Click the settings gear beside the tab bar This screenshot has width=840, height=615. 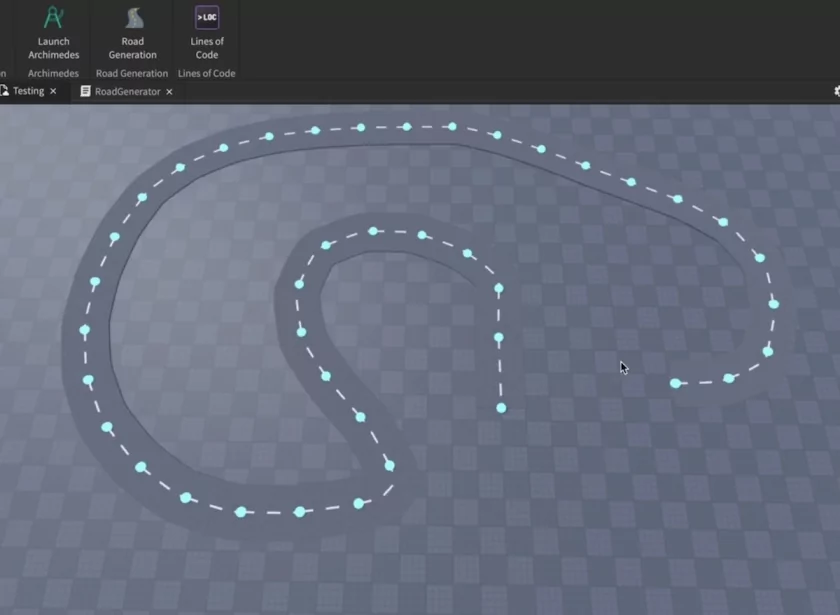[x=836, y=91]
